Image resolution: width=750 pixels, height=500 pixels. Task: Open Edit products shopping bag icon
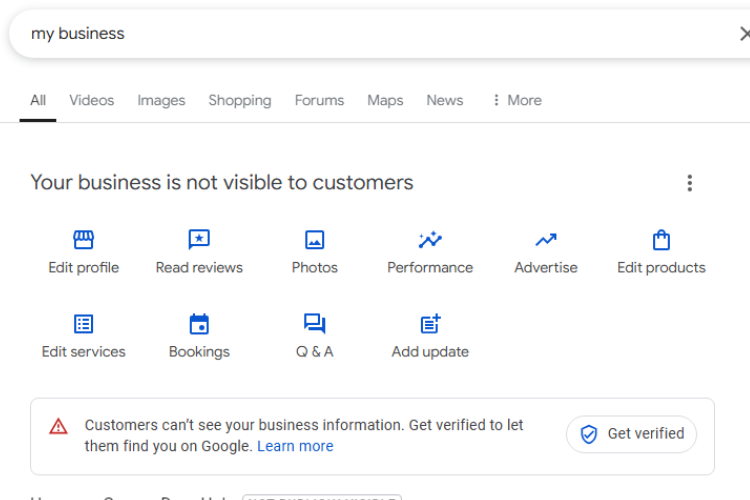[x=662, y=240]
